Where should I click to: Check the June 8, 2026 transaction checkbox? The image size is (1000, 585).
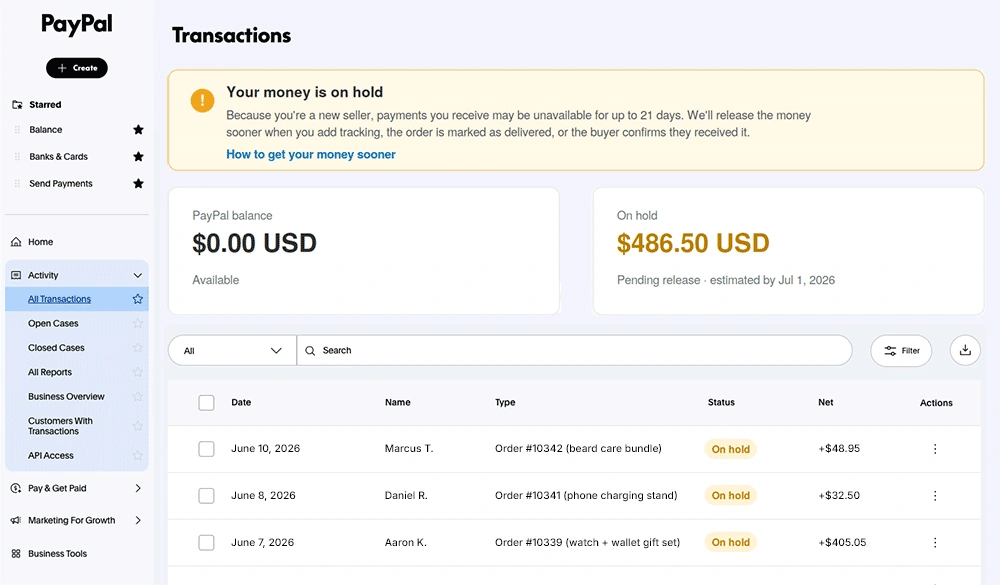(206, 496)
